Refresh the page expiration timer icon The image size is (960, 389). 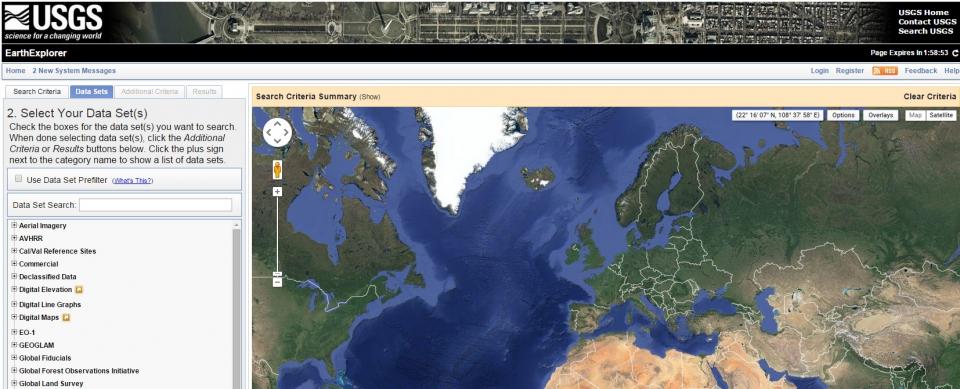click(955, 53)
